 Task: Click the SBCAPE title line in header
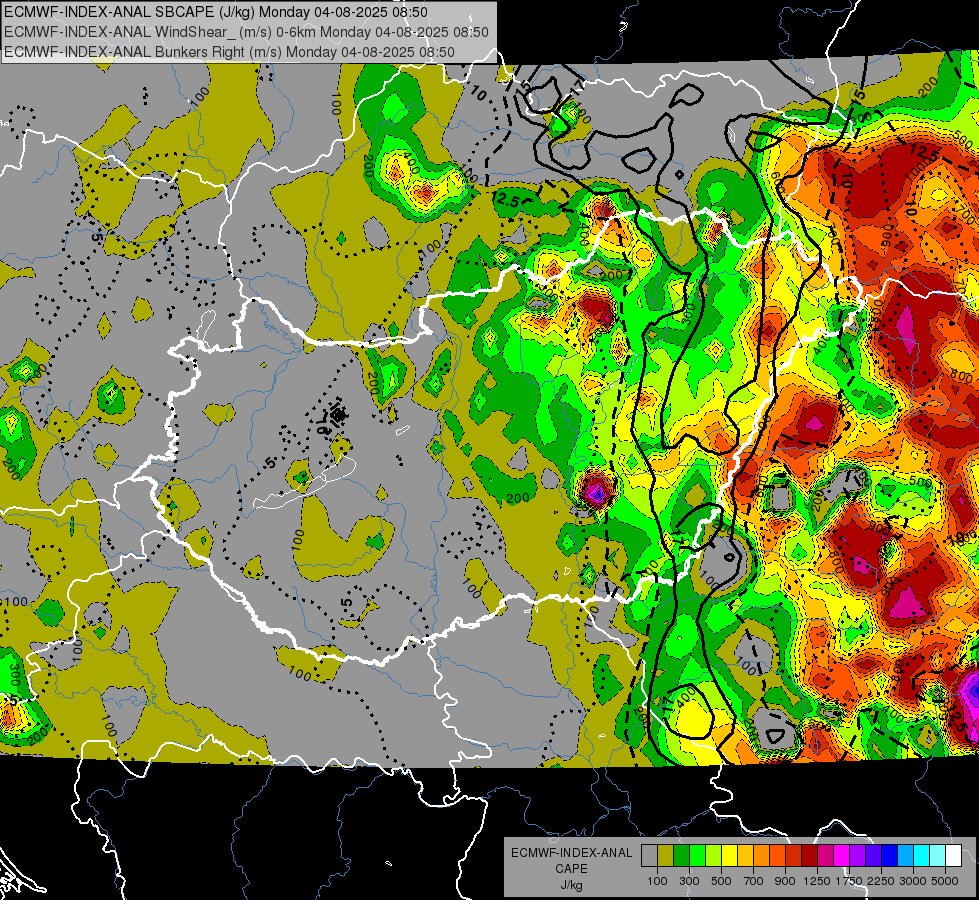[x=216, y=12]
